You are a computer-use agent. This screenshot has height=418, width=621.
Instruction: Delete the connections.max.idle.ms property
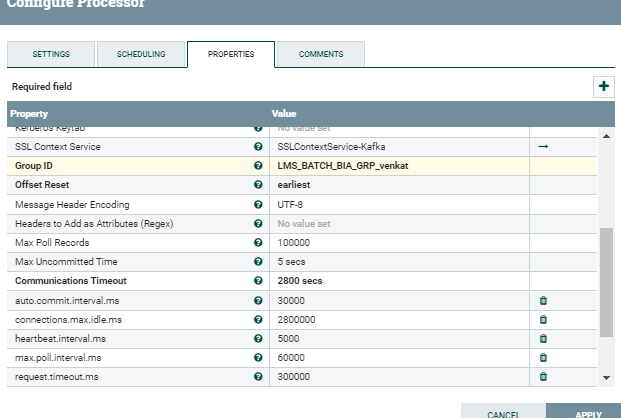543,320
